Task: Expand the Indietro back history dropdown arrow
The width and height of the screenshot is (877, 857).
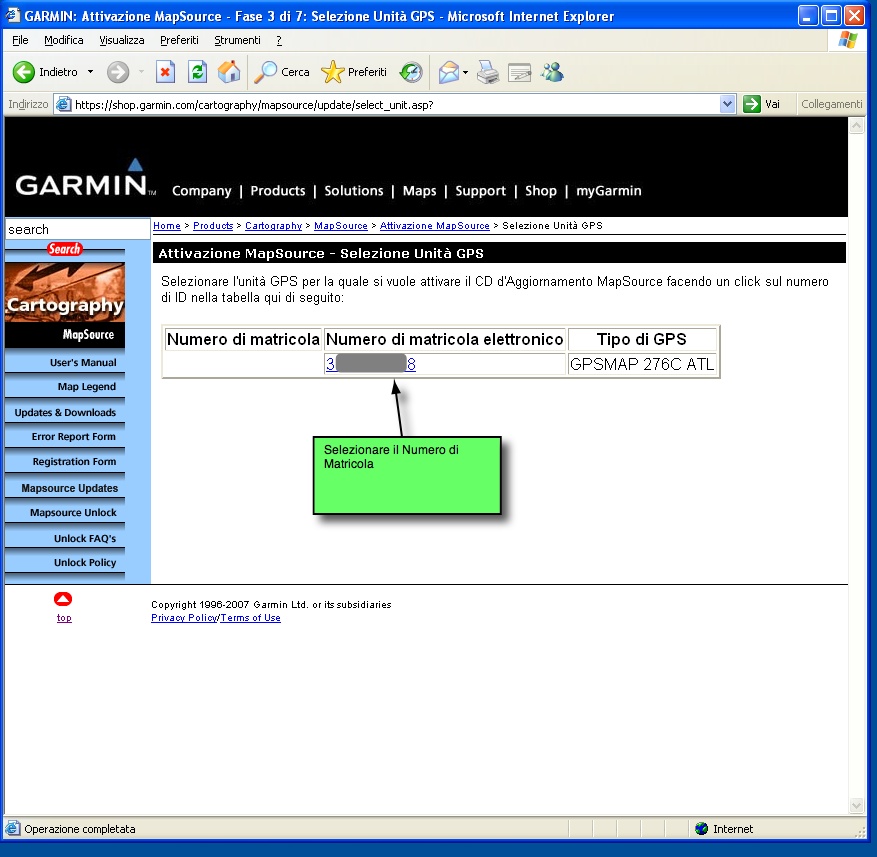Action: pos(90,72)
